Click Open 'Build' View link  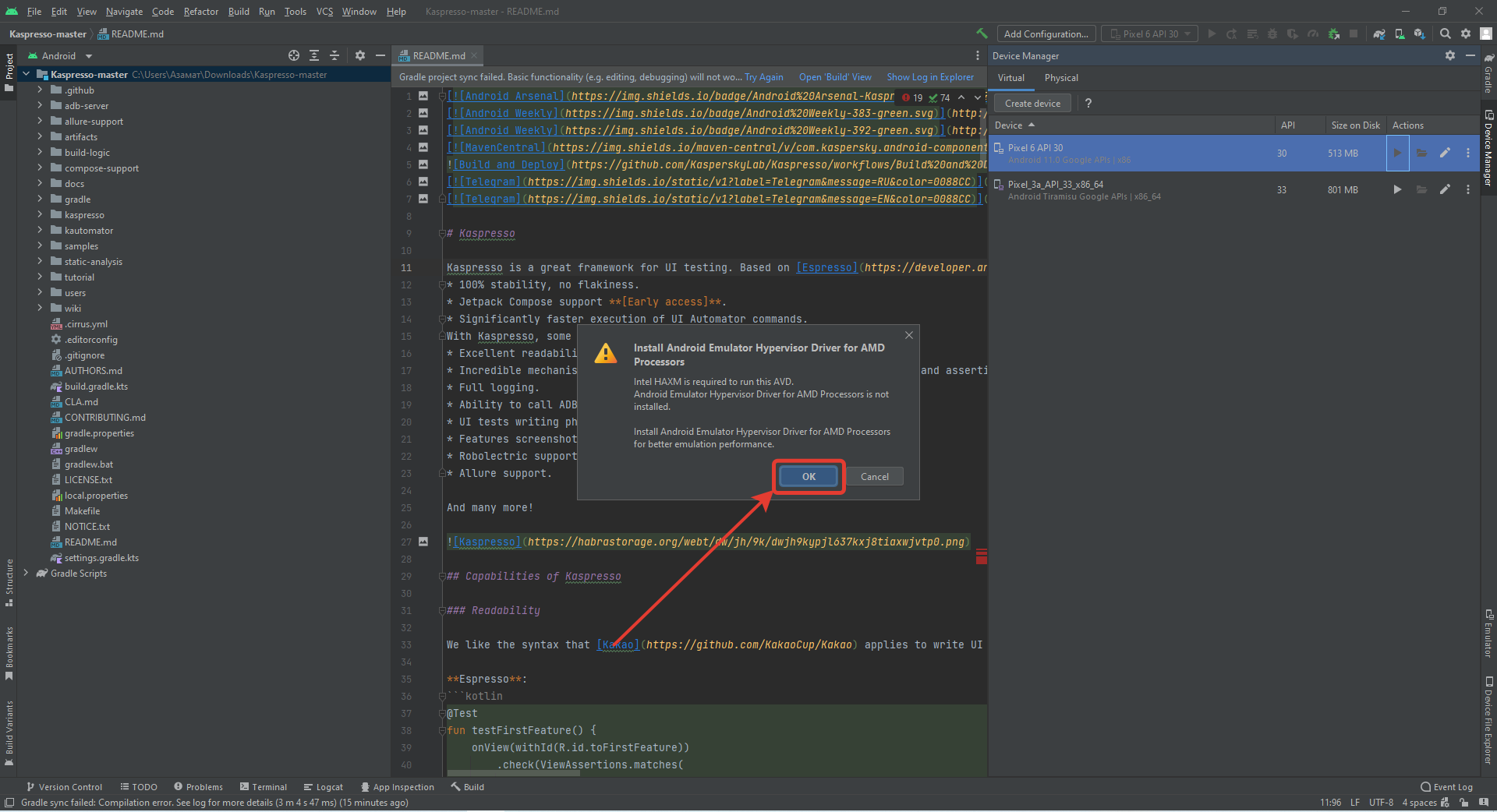tap(835, 77)
